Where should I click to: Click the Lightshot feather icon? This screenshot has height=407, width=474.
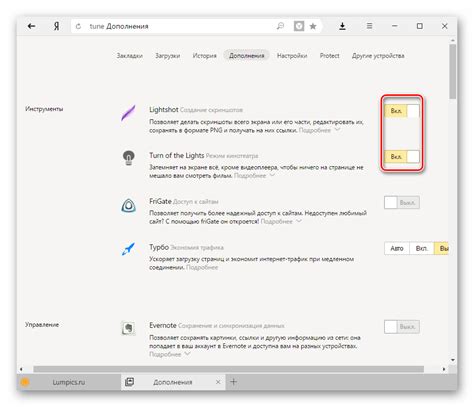tap(128, 112)
